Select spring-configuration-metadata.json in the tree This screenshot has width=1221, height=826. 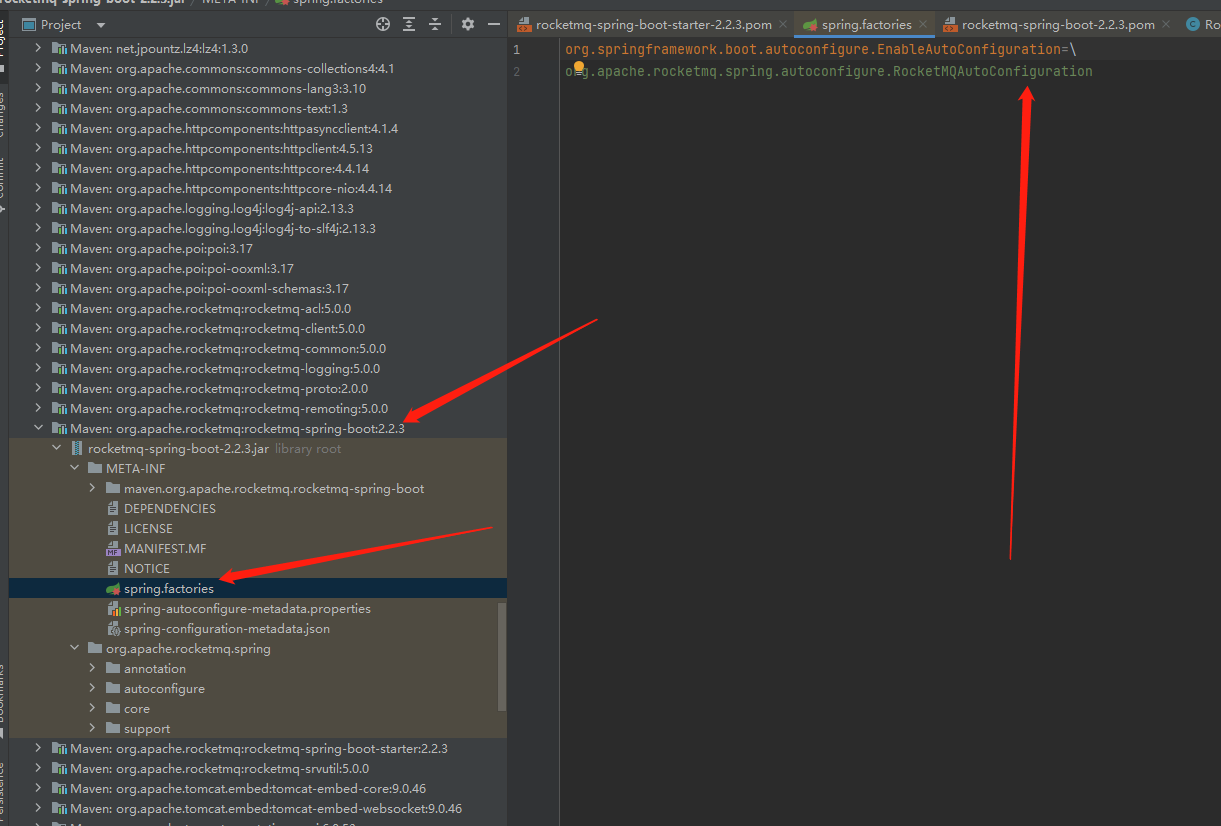(x=258, y=628)
